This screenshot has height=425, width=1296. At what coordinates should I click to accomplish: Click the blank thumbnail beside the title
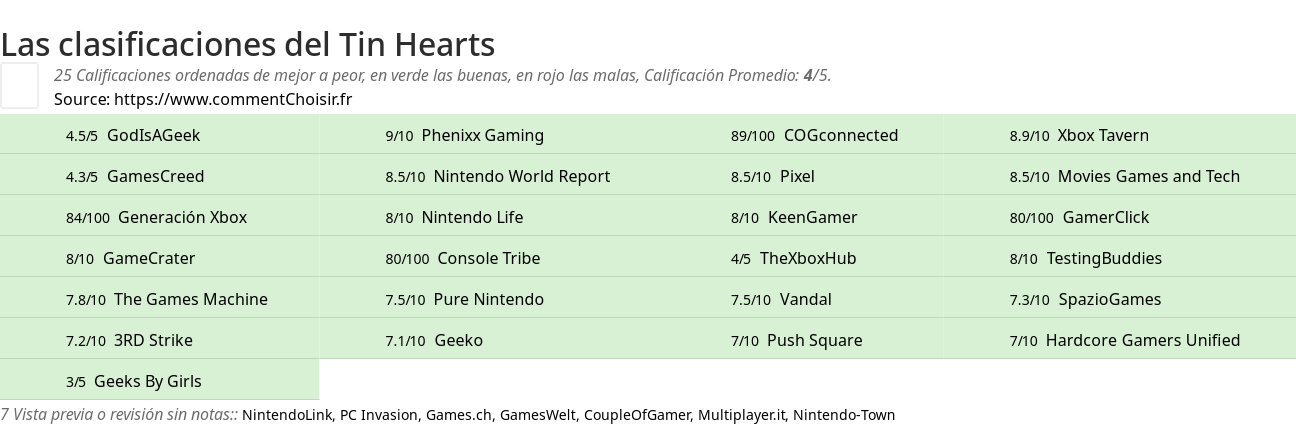coord(19,85)
